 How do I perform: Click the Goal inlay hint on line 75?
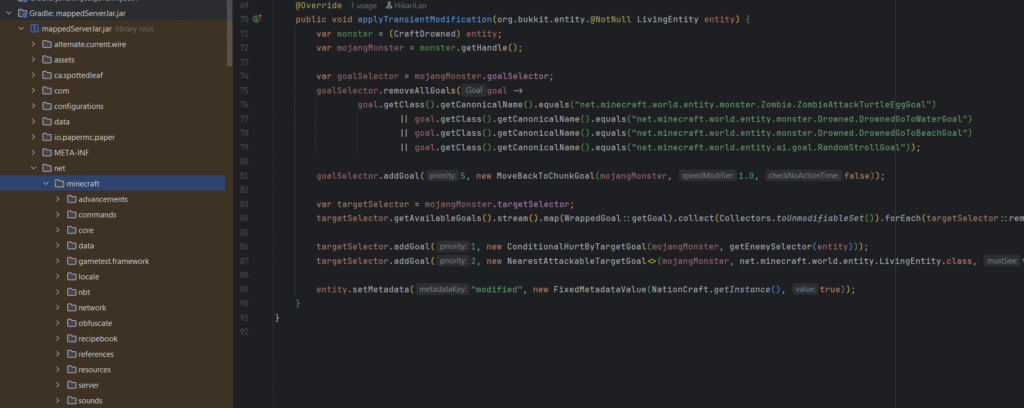[x=474, y=91]
